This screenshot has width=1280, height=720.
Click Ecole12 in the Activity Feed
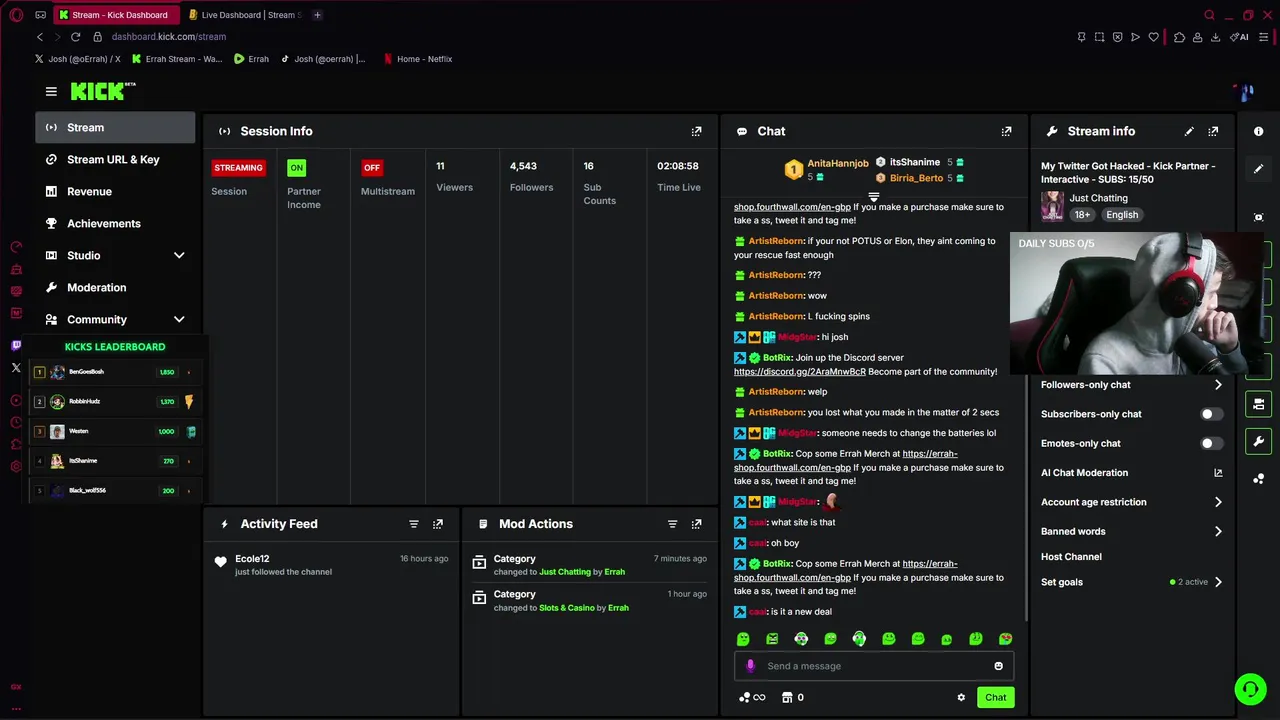(252, 559)
